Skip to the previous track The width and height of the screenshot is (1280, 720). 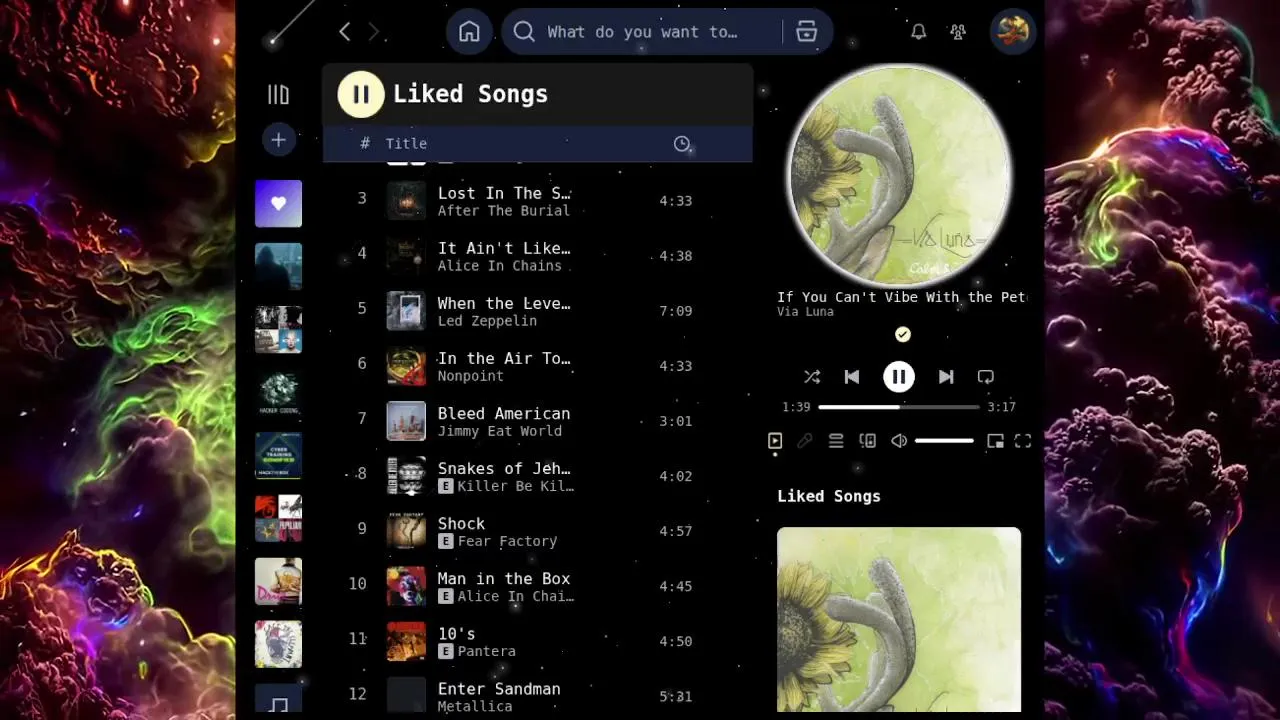tap(852, 377)
